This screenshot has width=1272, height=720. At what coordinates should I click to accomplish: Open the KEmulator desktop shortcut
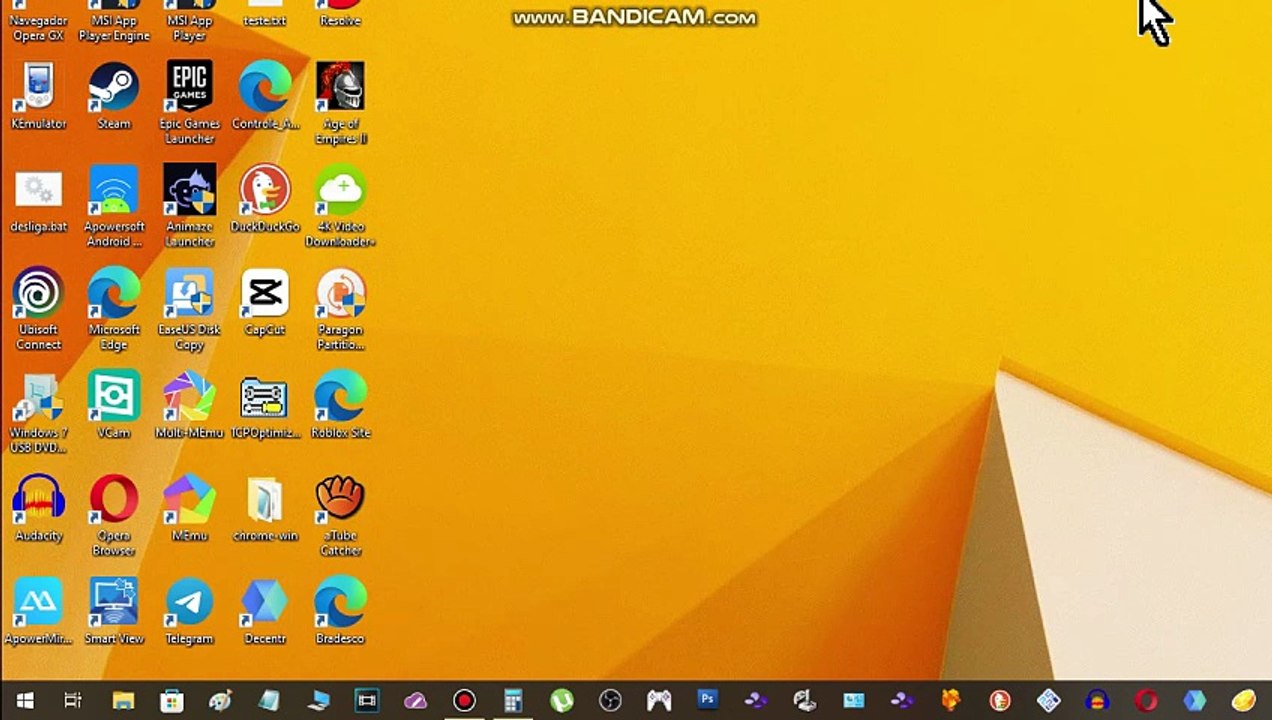[x=38, y=97]
